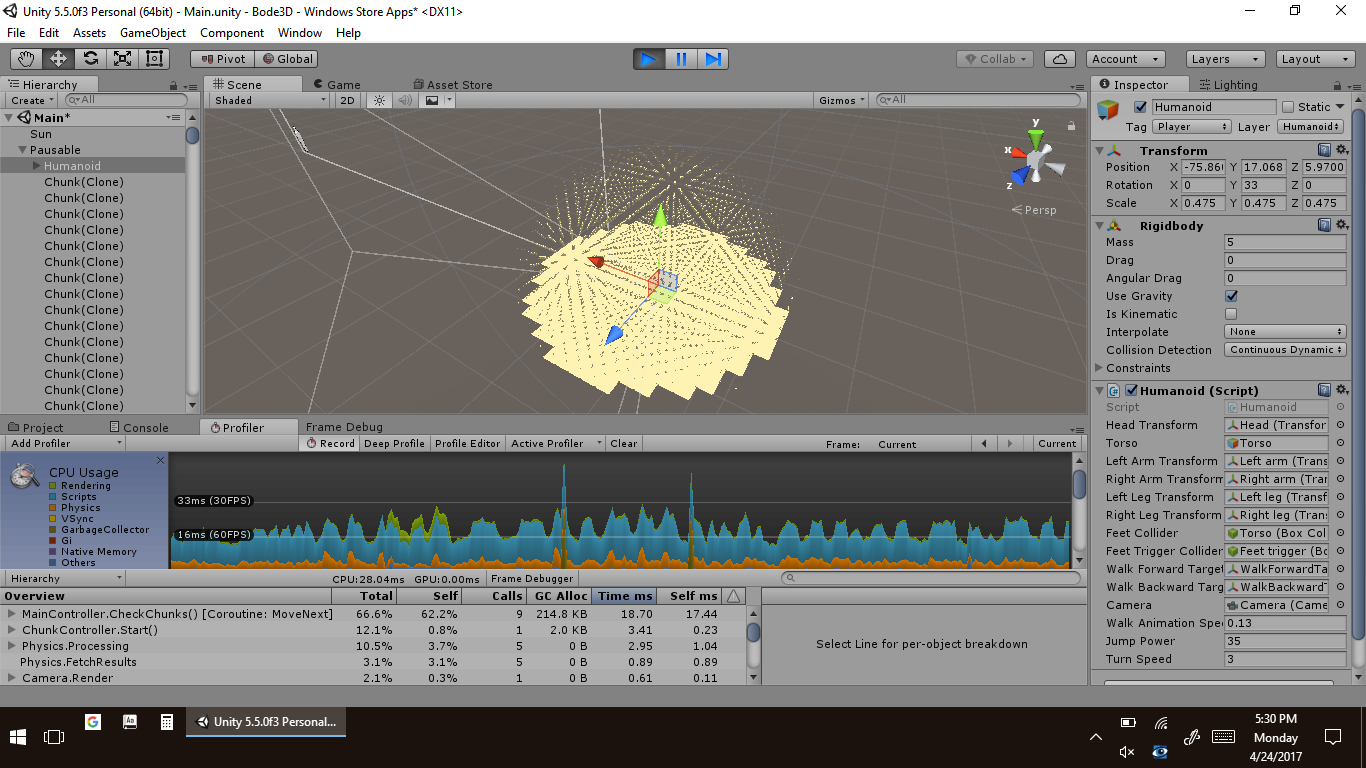
Task: Click the Scripts color swatch in CPU Usage
Action: 53,497
